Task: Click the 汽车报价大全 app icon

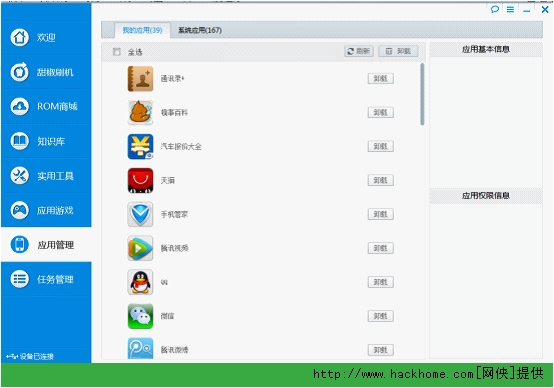Action: pyautogui.click(x=140, y=146)
